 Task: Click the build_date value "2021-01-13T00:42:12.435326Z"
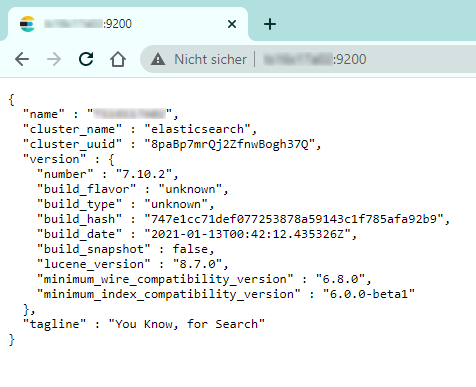(x=247, y=234)
